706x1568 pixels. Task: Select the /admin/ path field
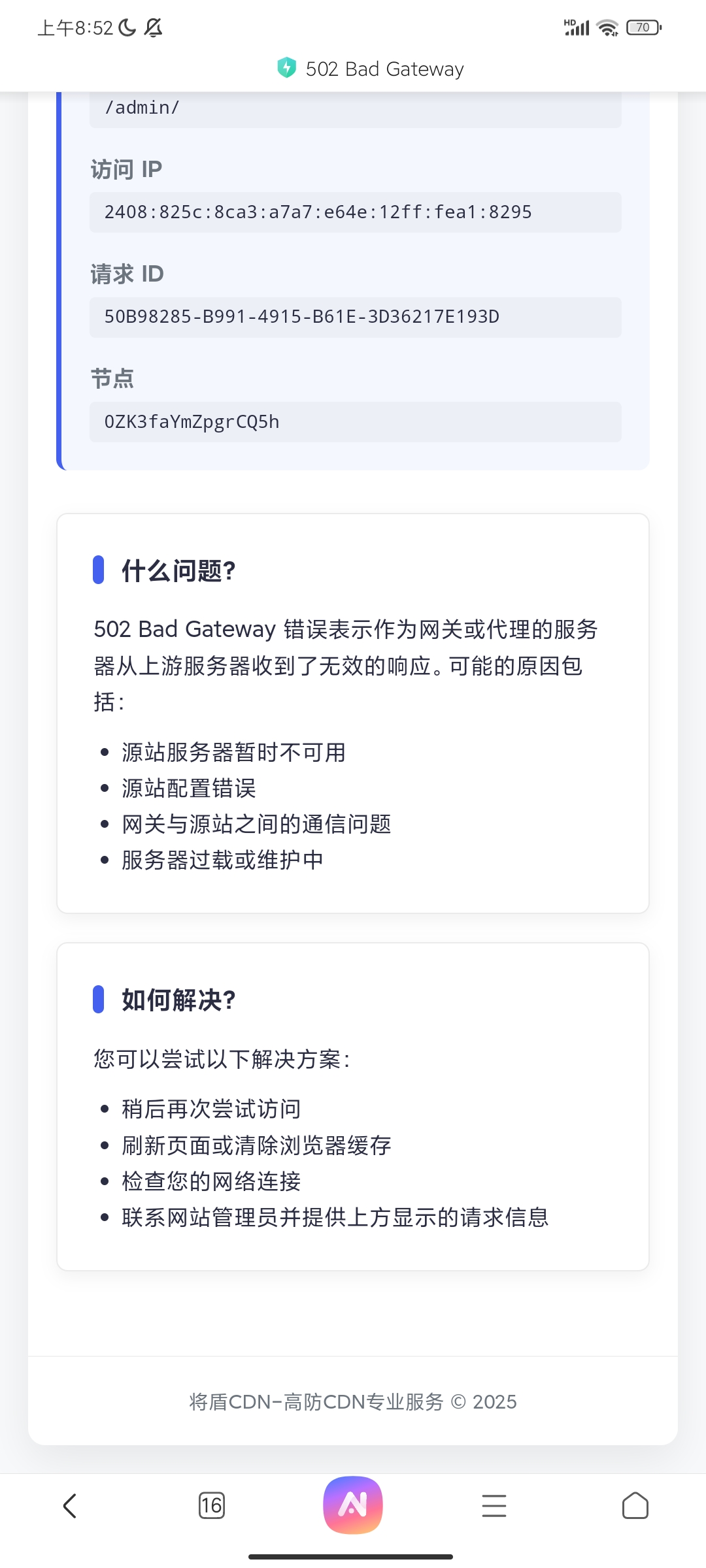point(355,108)
